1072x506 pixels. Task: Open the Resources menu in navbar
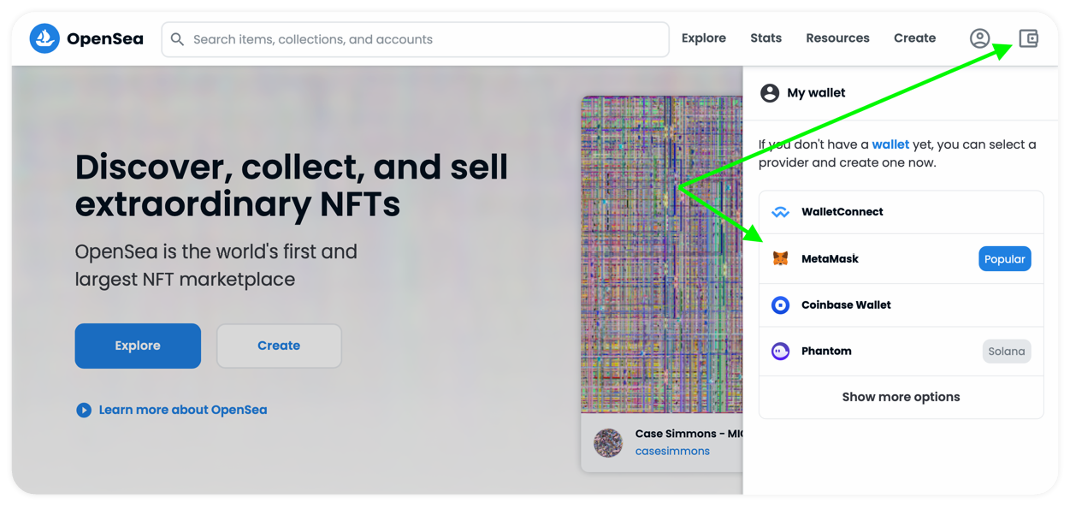(x=837, y=38)
